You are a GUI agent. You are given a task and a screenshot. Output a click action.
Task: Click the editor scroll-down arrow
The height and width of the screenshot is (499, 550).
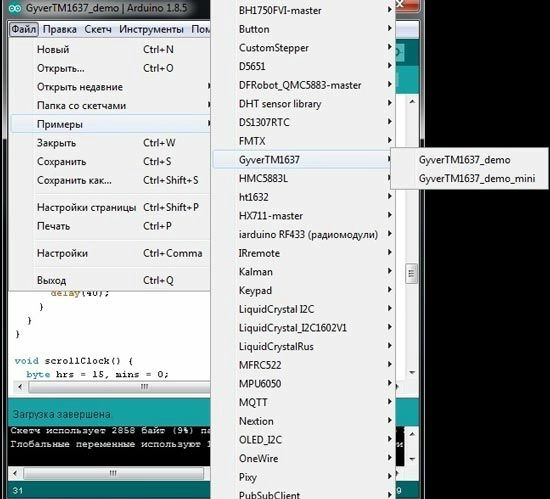pos(412,372)
